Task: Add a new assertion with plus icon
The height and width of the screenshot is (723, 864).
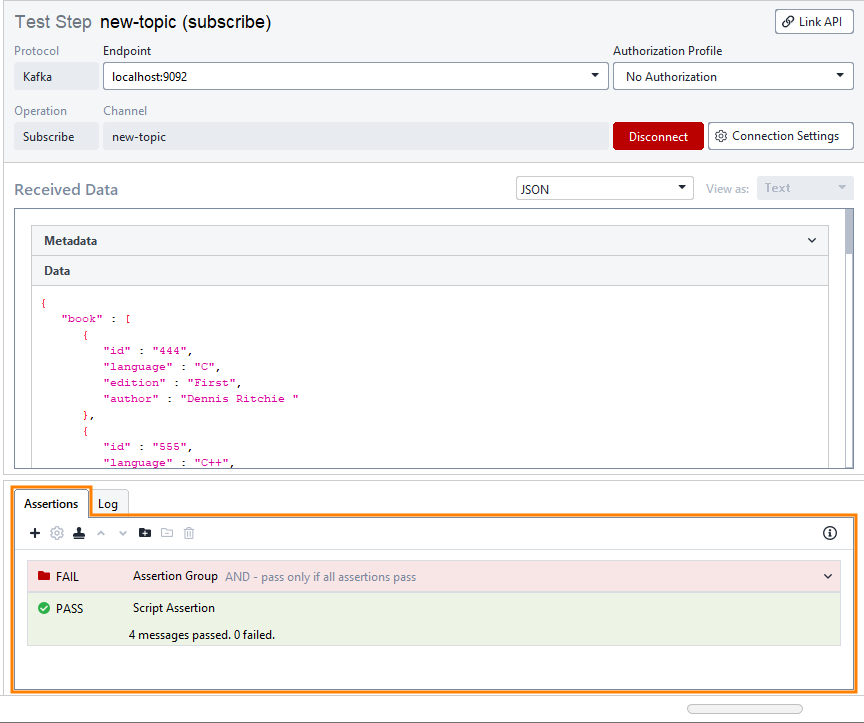Action: pyautogui.click(x=35, y=533)
